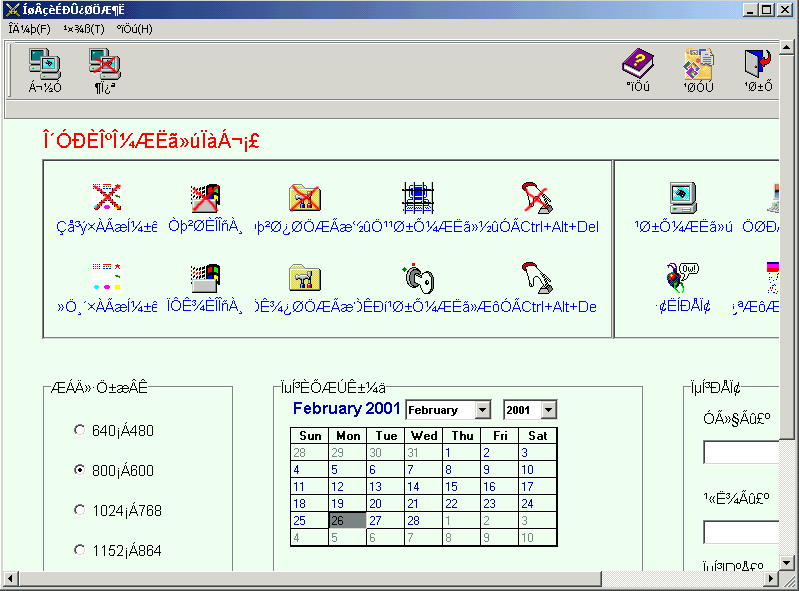Click the crossed-out Windows flag icon
Image resolution: width=799 pixels, height=591 pixels.
pos(205,198)
